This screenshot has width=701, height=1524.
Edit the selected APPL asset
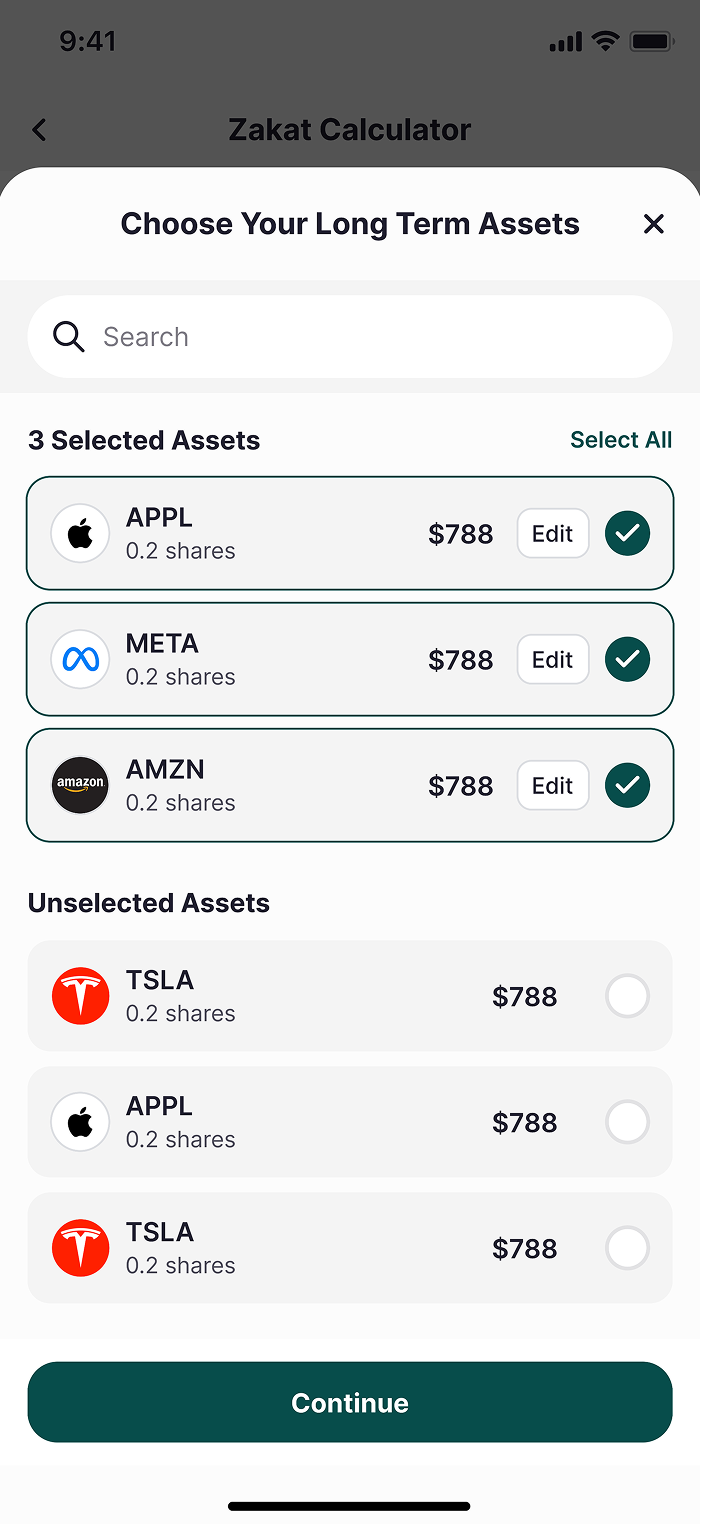(552, 534)
